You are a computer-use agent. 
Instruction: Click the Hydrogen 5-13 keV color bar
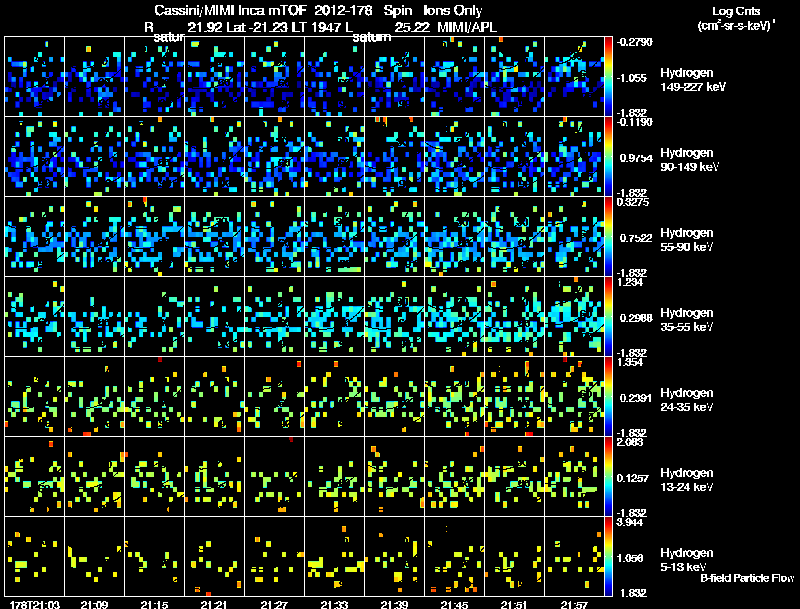(x=608, y=556)
